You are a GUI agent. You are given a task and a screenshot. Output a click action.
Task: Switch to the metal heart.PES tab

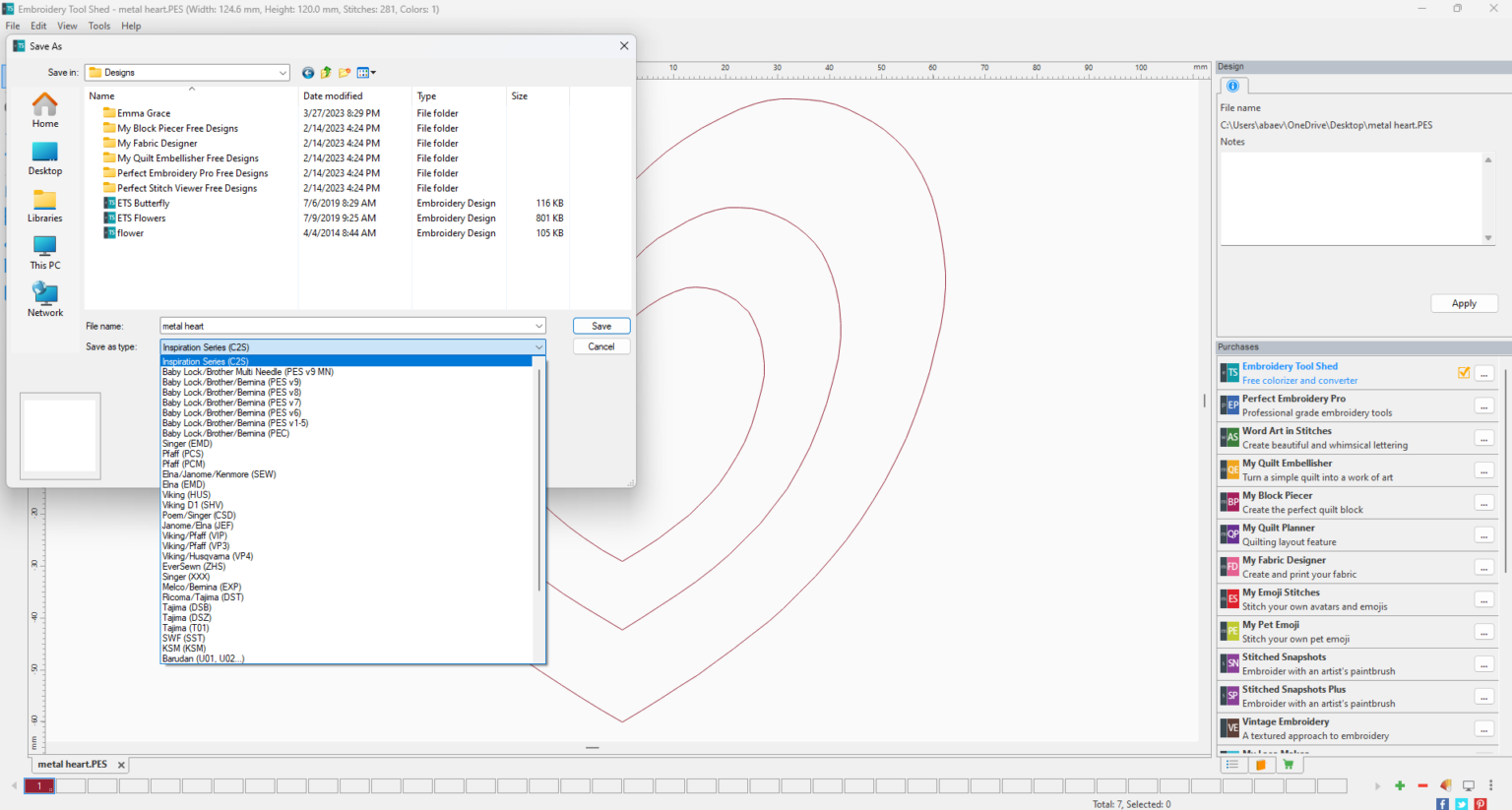(74, 764)
